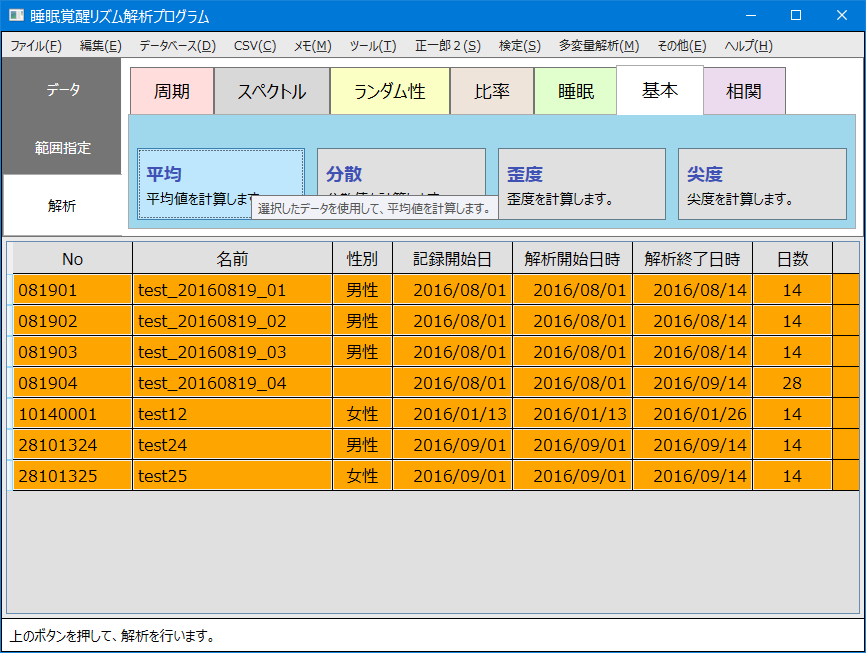The width and height of the screenshot is (866, 653).
Task: Click the name test24
Action: click(233, 445)
